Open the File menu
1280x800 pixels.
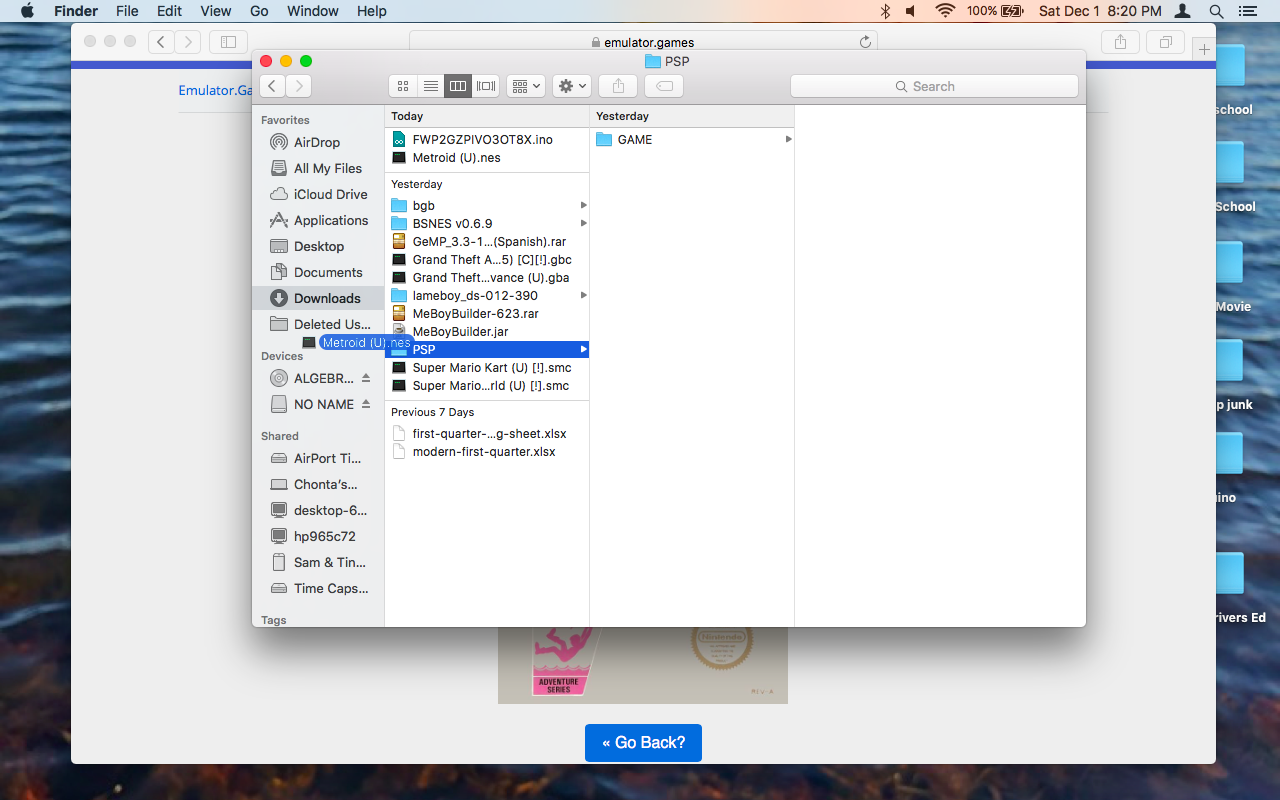(x=127, y=11)
